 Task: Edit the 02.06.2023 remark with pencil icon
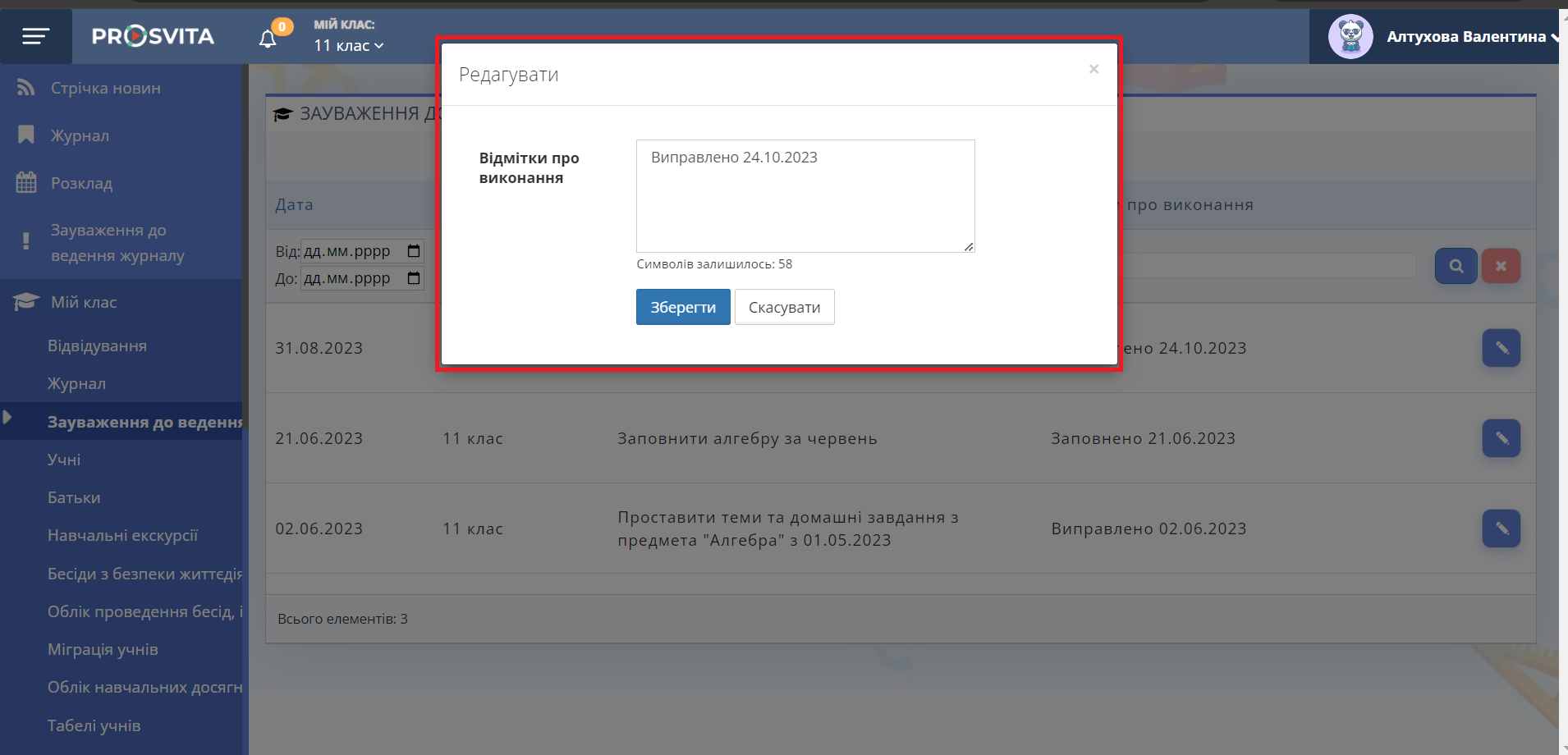(1501, 528)
